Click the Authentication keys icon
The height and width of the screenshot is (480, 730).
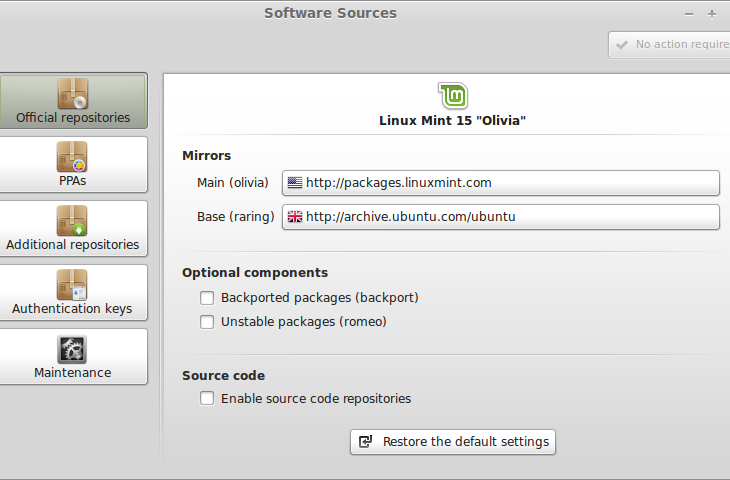pos(72,285)
